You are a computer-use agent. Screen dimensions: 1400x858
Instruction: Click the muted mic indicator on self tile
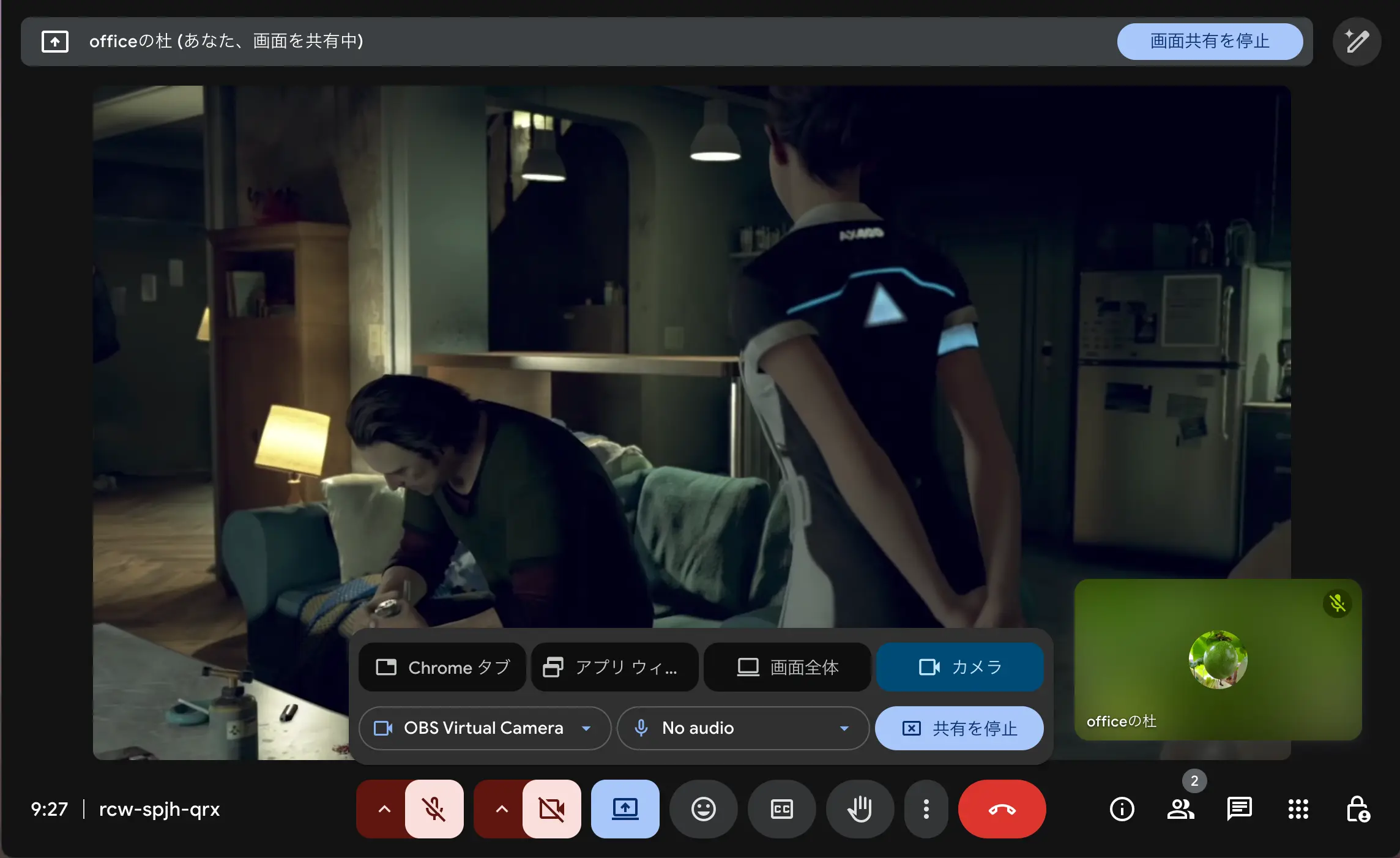(1338, 604)
